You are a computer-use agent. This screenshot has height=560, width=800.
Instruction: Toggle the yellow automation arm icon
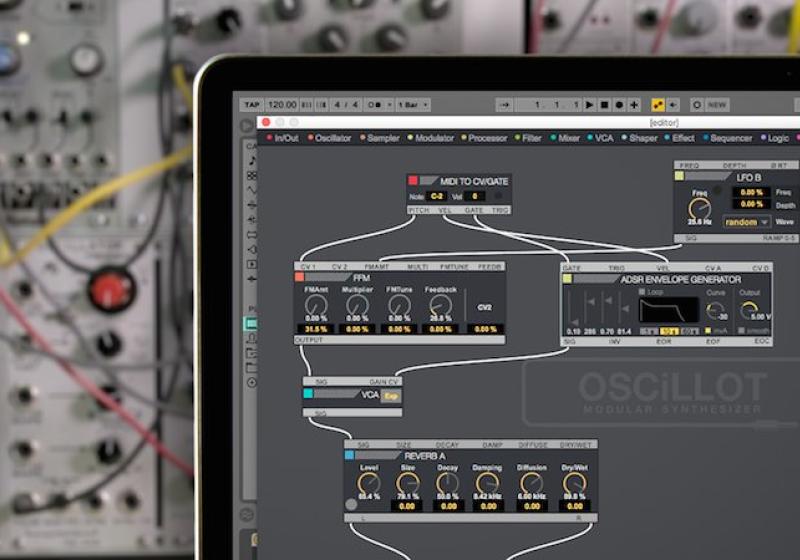(x=658, y=105)
